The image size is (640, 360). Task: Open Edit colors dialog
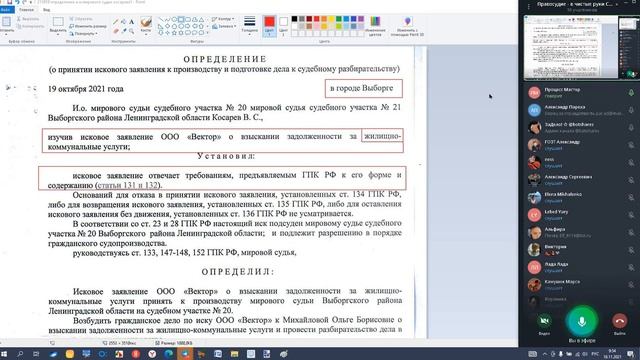pos(375,25)
